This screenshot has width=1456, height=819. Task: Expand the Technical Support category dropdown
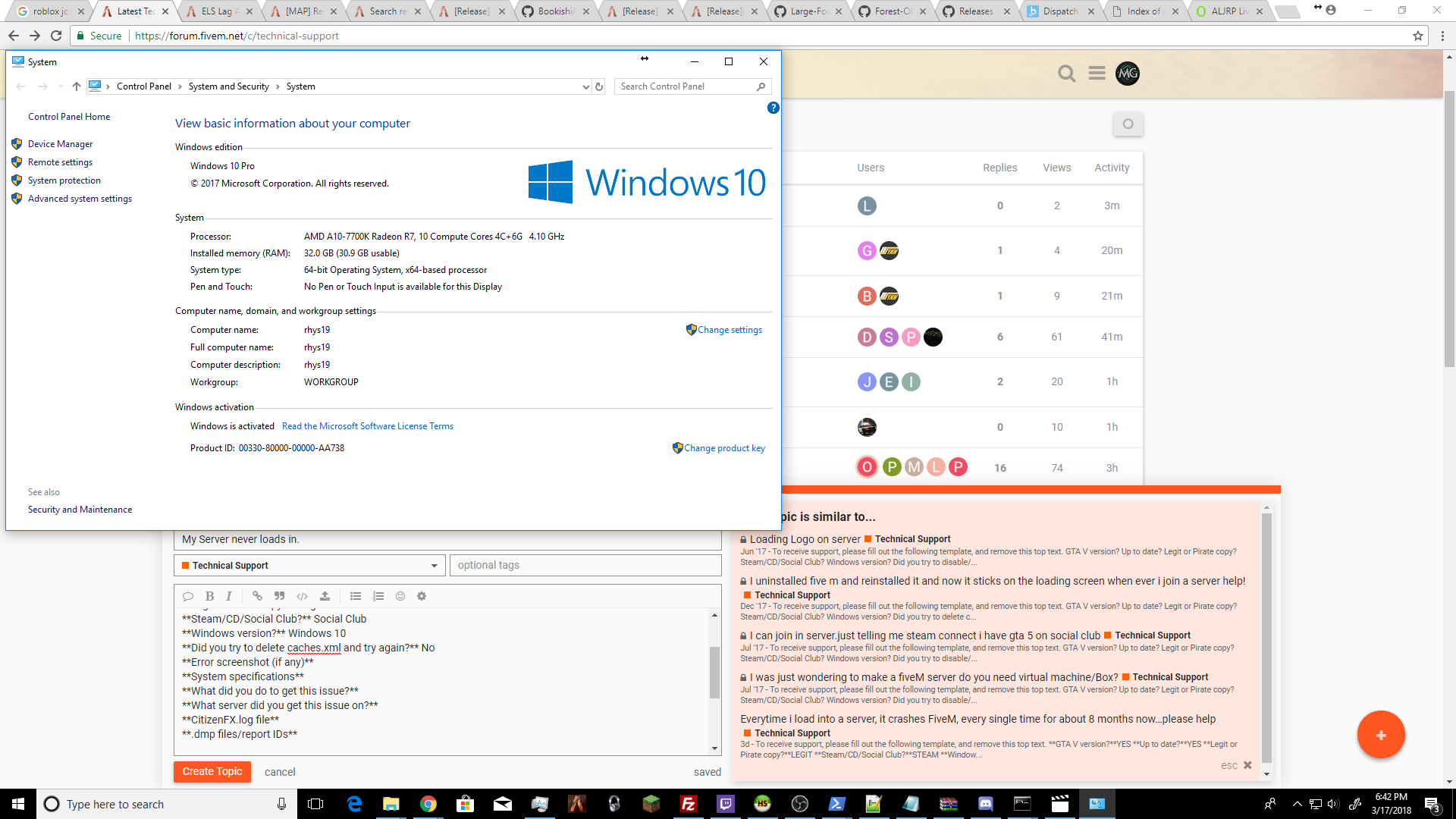click(x=434, y=566)
